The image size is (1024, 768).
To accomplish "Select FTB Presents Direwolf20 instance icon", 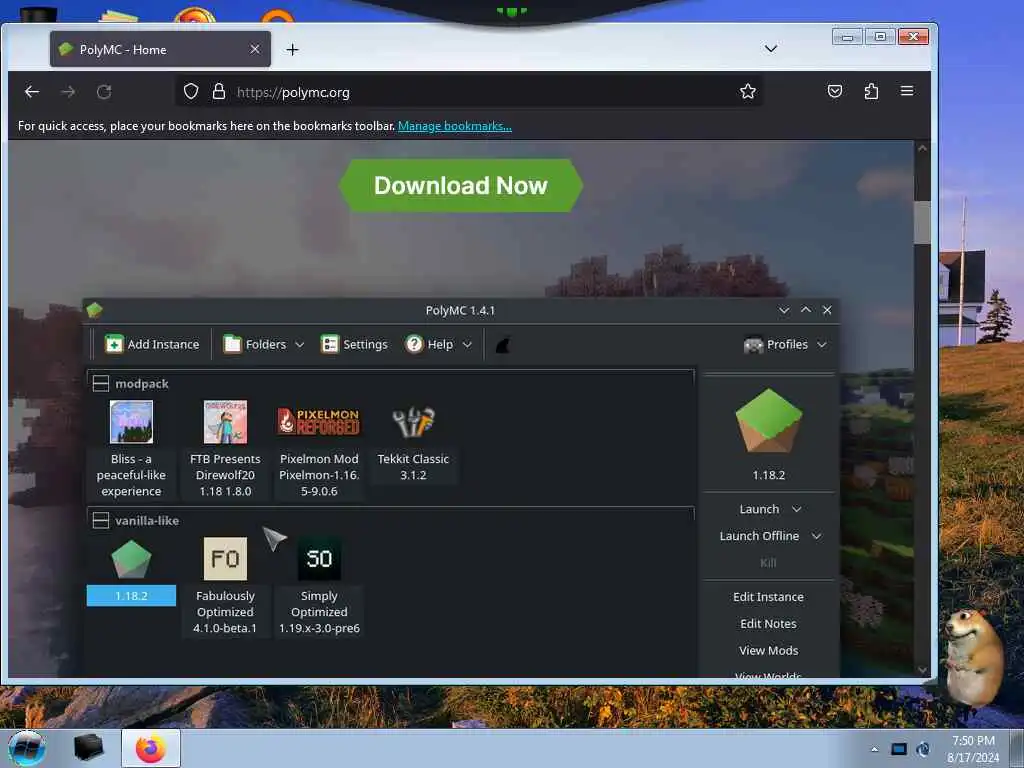I will click(x=225, y=423).
